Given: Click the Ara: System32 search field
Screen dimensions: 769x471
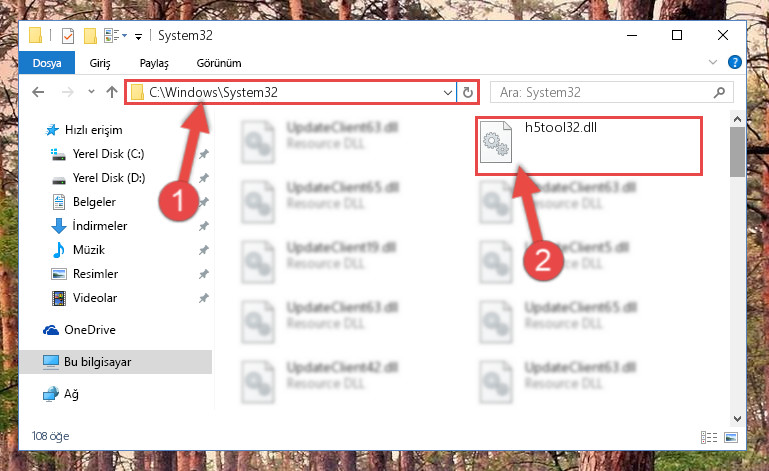Looking at the screenshot, I should pos(612,92).
